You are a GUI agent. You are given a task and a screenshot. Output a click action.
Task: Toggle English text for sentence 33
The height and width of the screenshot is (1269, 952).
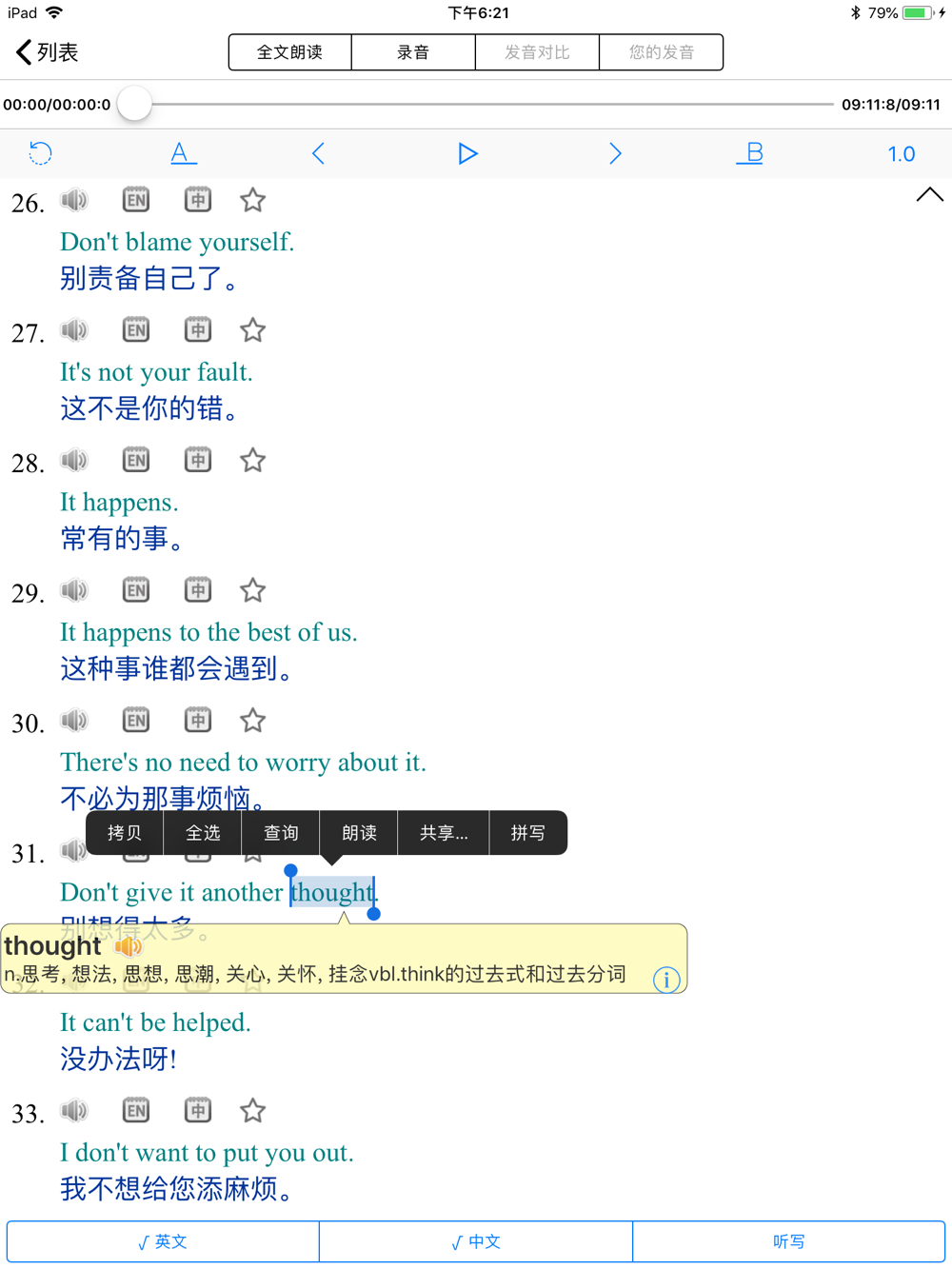(x=136, y=1111)
